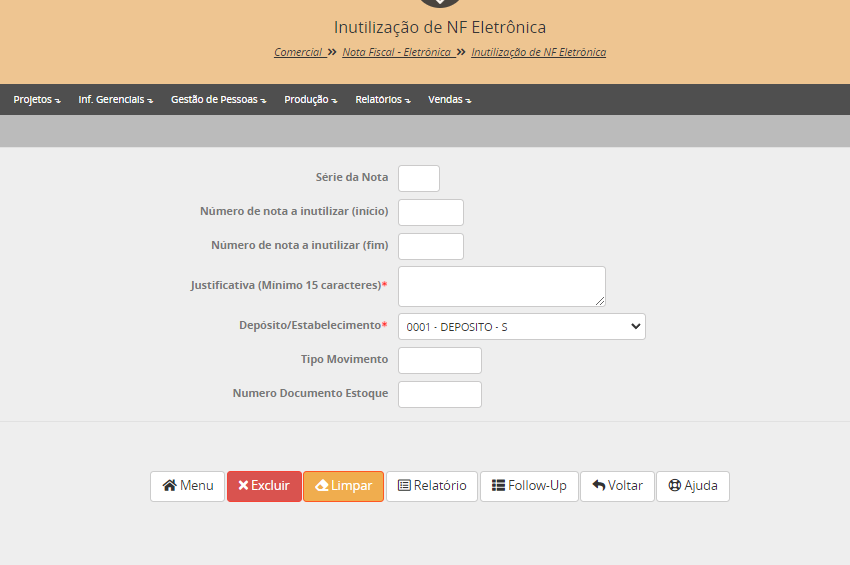
Task: Click the lifebuoy icon on Ajuda button
Action: pos(674,486)
